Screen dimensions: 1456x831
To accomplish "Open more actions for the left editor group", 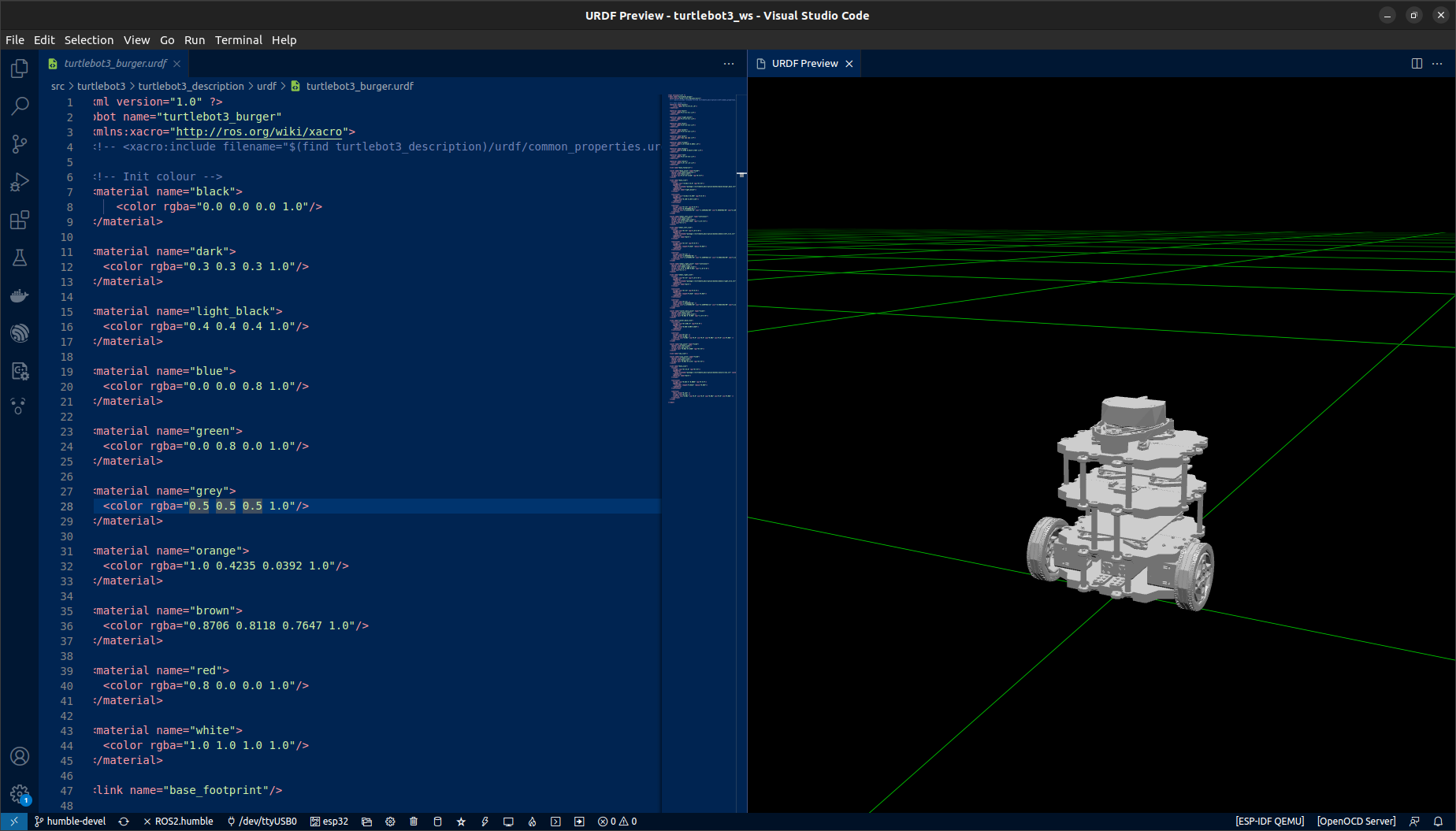I will point(729,64).
